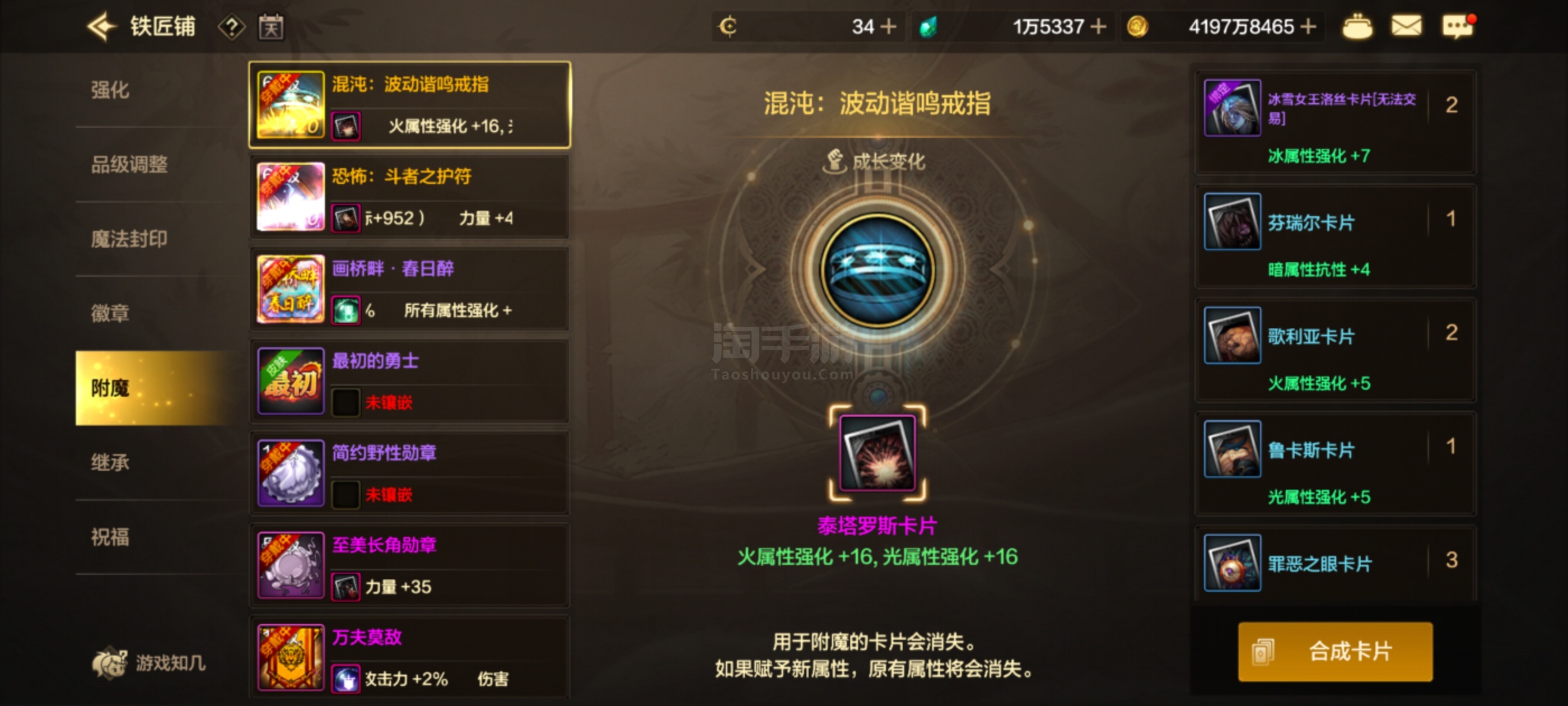Open the bag inventory icon
The height and width of the screenshot is (706, 1568).
coord(1357,27)
